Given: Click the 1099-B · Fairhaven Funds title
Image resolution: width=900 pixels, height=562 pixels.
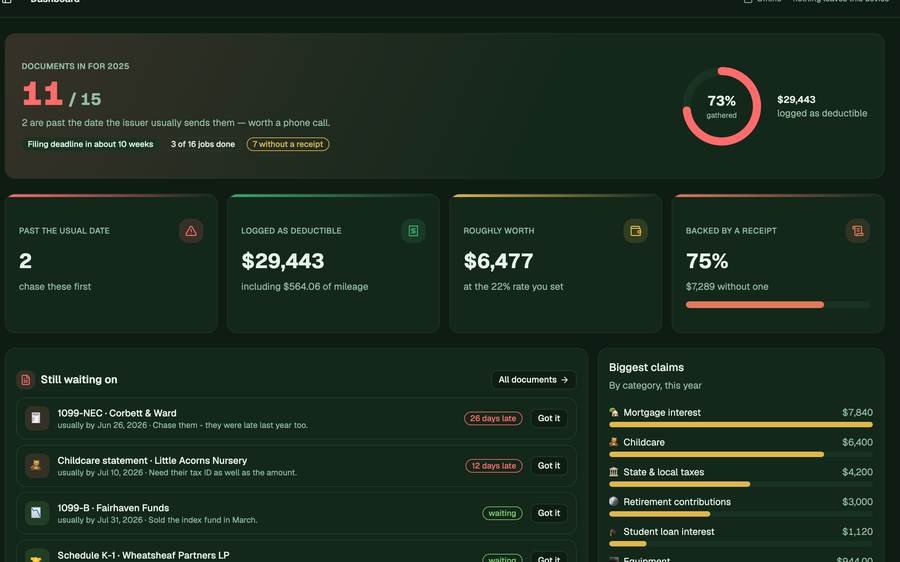Looking at the screenshot, I should coord(113,508).
